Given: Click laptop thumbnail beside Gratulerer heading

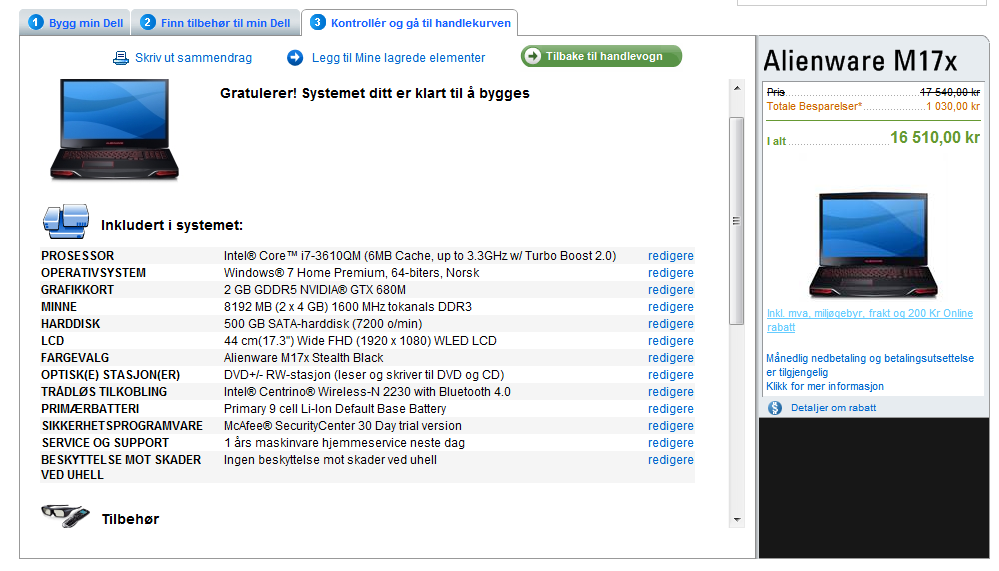Looking at the screenshot, I should (115, 129).
